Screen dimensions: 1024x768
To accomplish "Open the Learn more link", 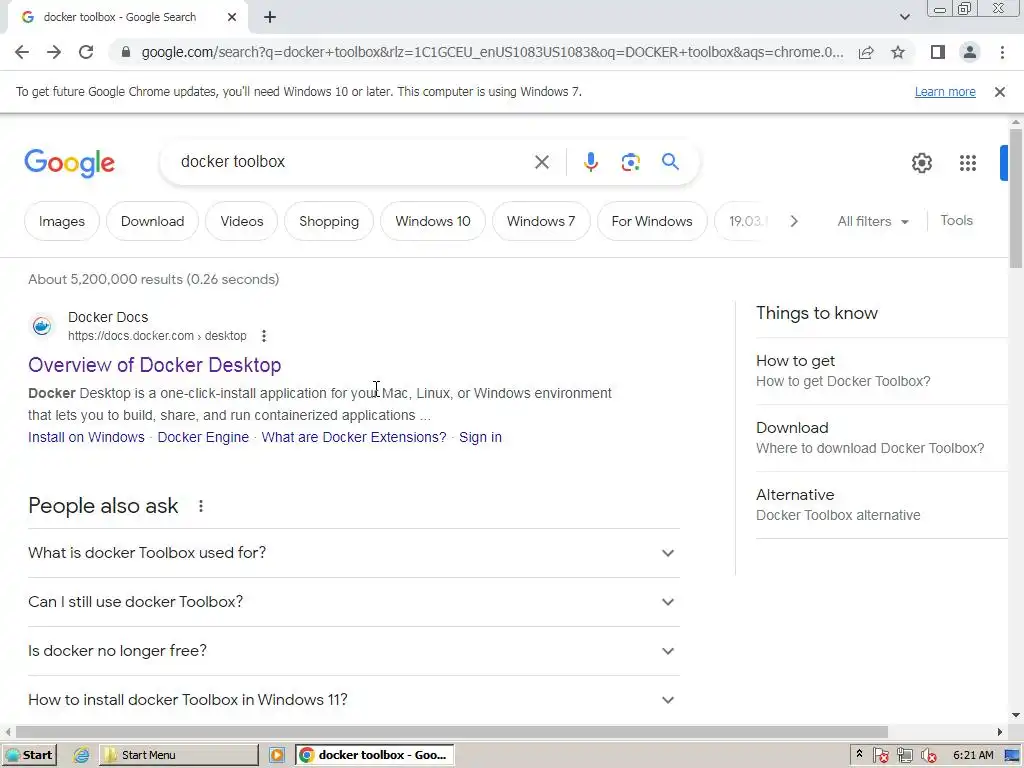I will 945,92.
